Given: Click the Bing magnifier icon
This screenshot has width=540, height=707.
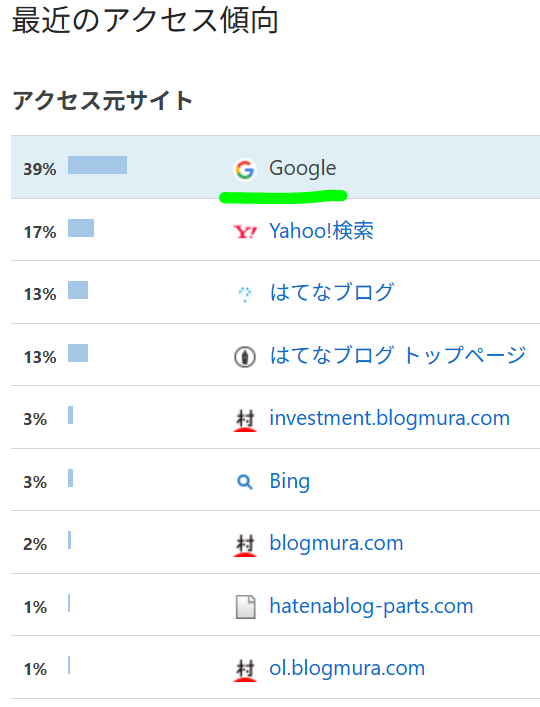Looking at the screenshot, I should 245,482.
